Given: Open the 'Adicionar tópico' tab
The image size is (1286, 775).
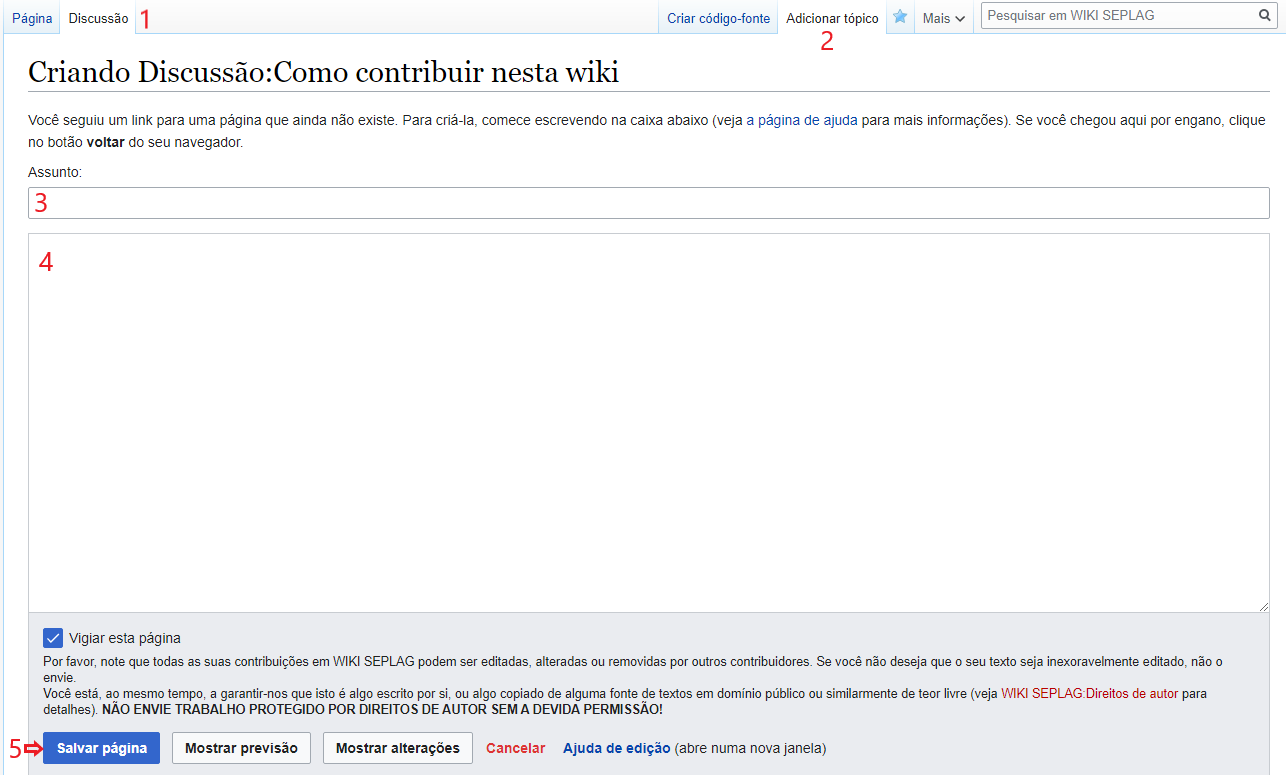Looking at the screenshot, I should tap(832, 18).
